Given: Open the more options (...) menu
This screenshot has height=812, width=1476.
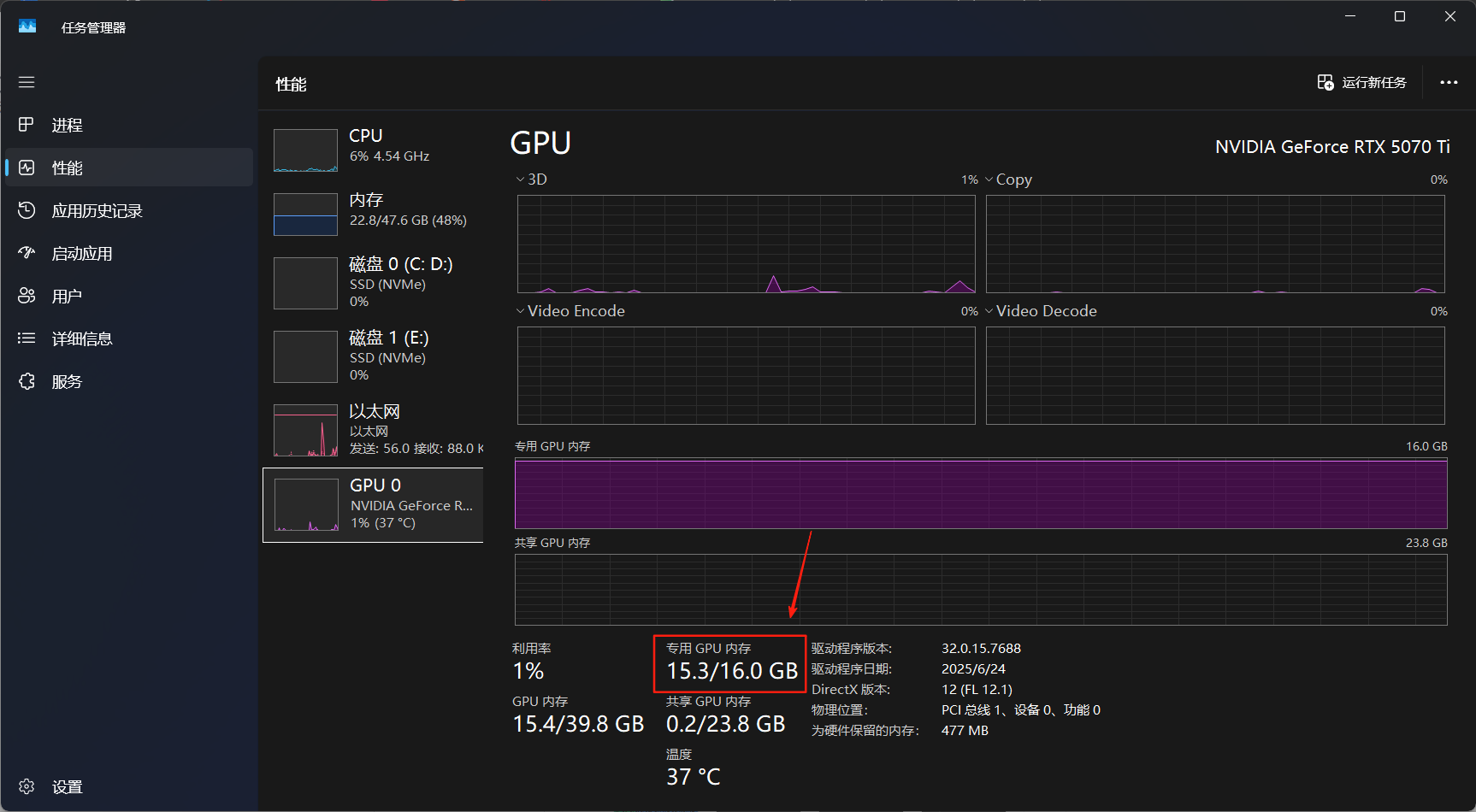Looking at the screenshot, I should tap(1449, 82).
